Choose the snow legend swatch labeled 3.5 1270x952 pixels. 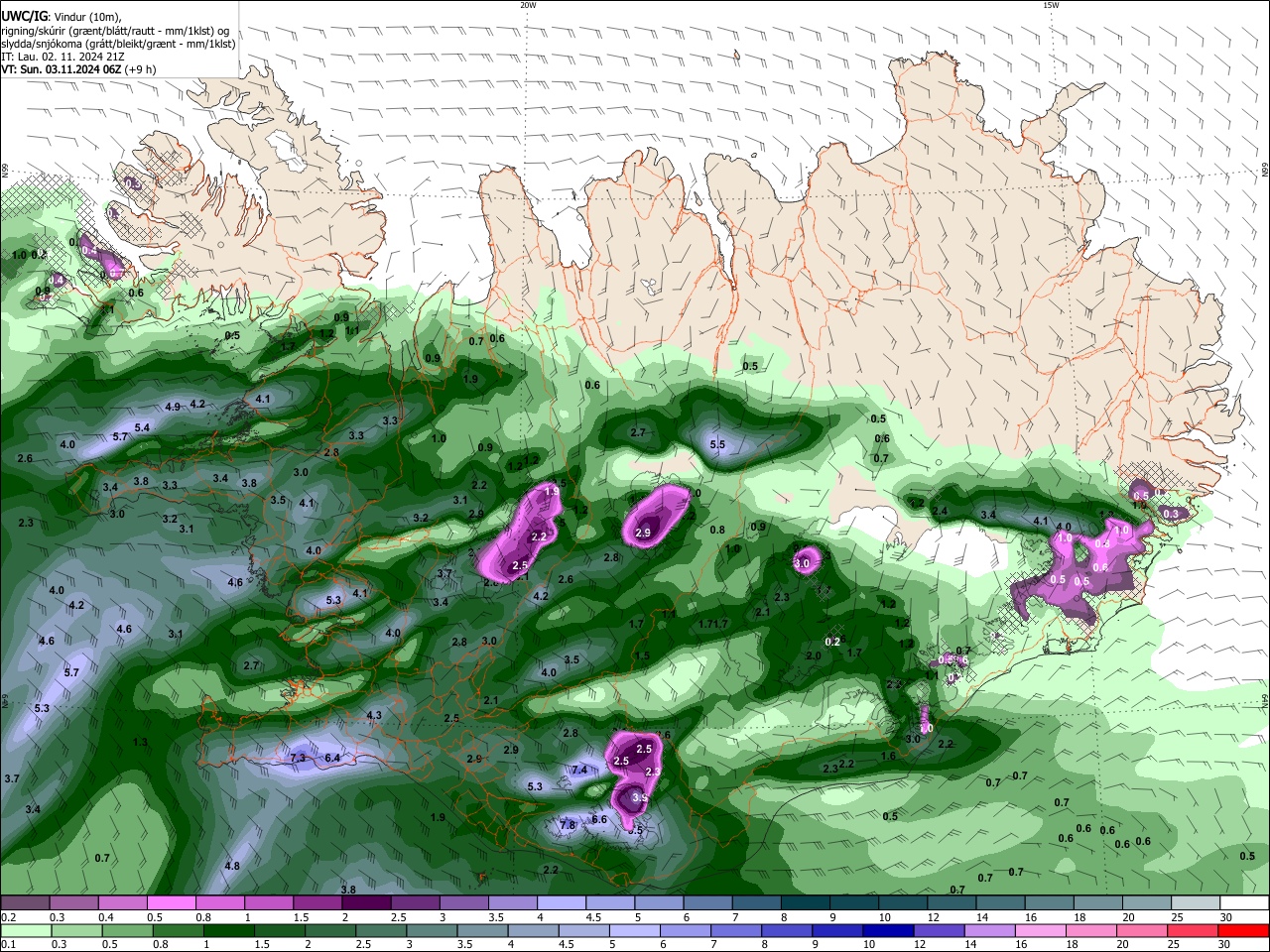click(x=513, y=903)
